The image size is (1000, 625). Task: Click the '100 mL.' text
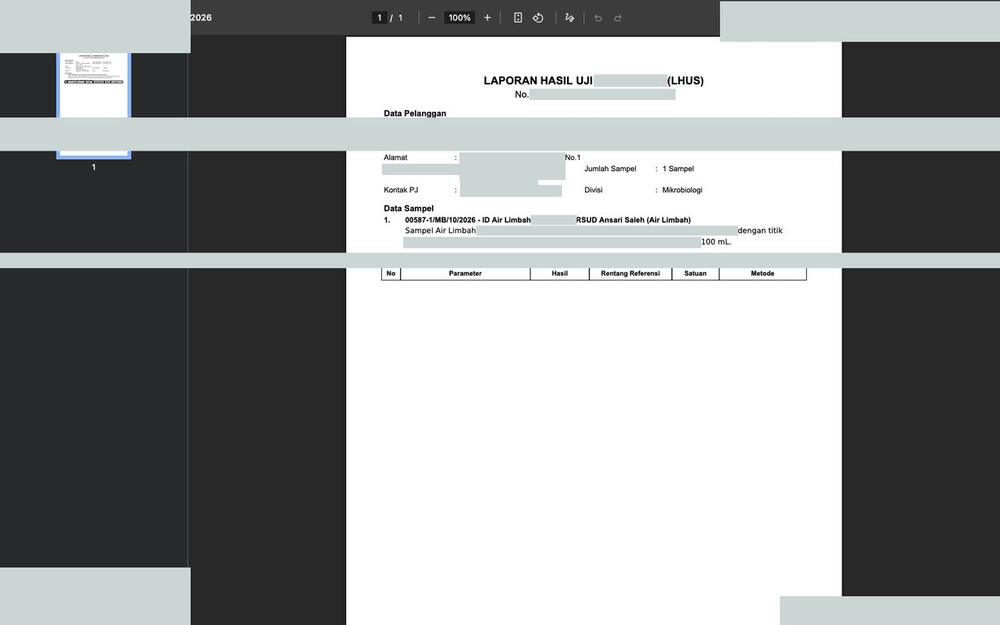pyautogui.click(x=716, y=242)
